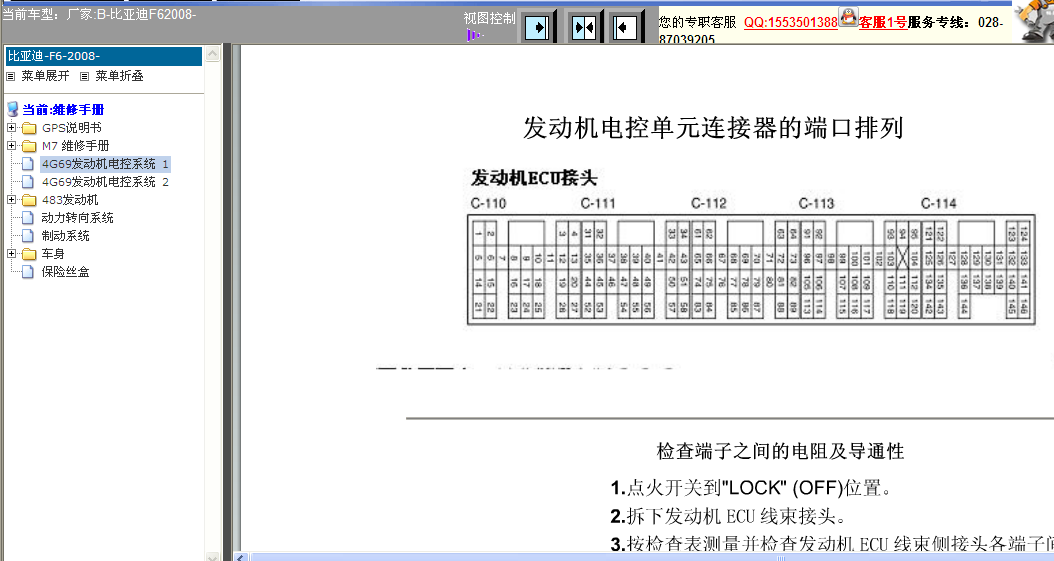This screenshot has width=1054, height=561.
Task: Click the 菜单展开 small list icon
Action: (10, 77)
